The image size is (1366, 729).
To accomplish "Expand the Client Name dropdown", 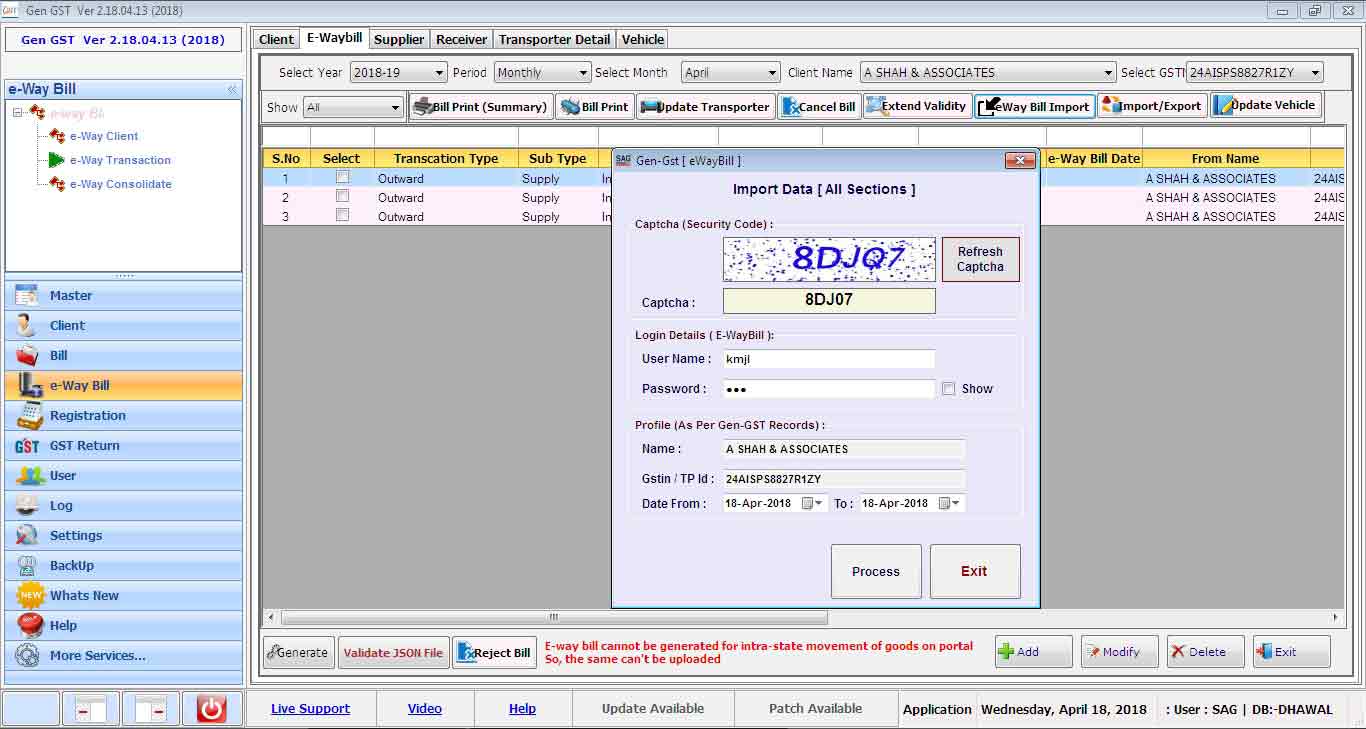I will click(1107, 73).
